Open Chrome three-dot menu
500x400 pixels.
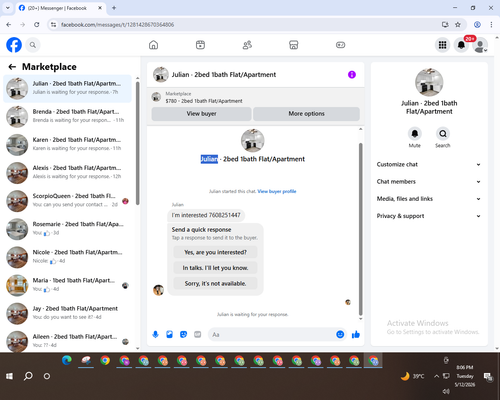coord(491,25)
